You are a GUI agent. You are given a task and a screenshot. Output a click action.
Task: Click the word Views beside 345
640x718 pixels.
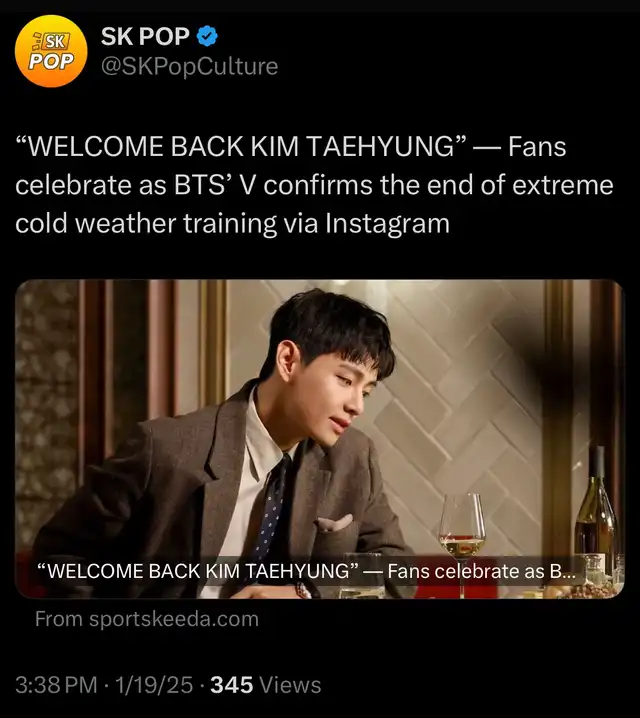(x=290, y=685)
